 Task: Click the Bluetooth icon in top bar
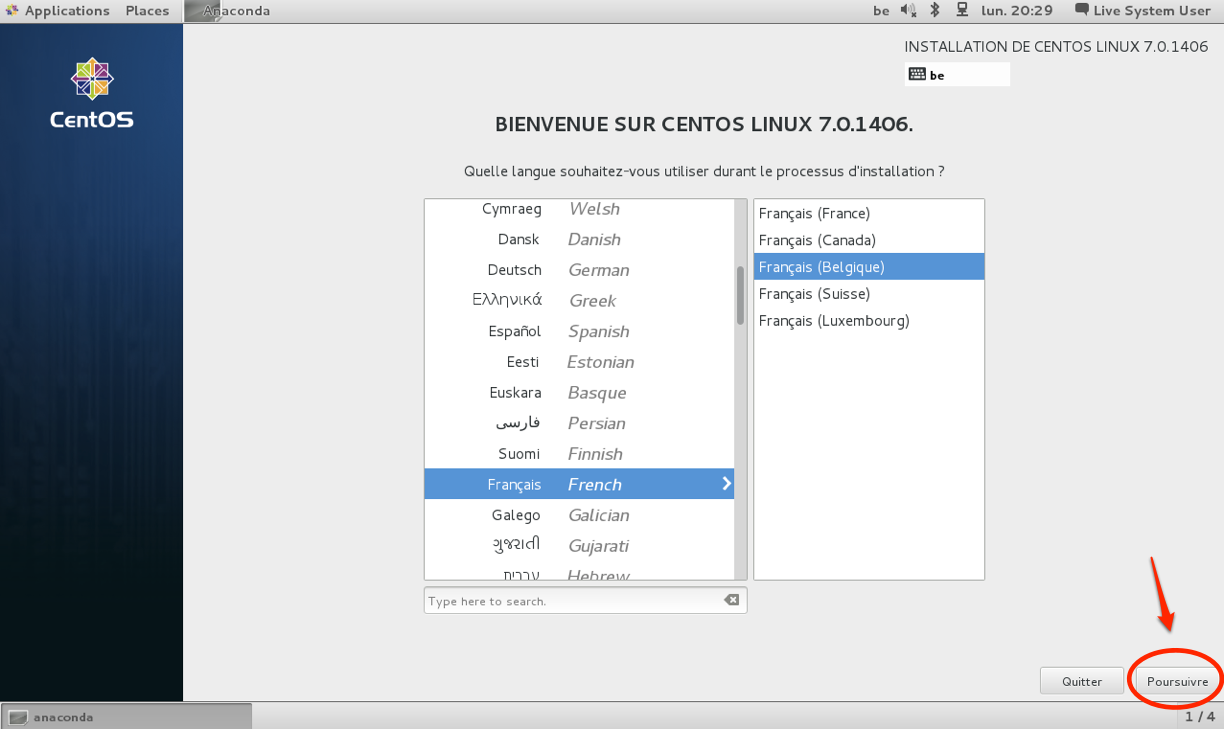click(935, 11)
